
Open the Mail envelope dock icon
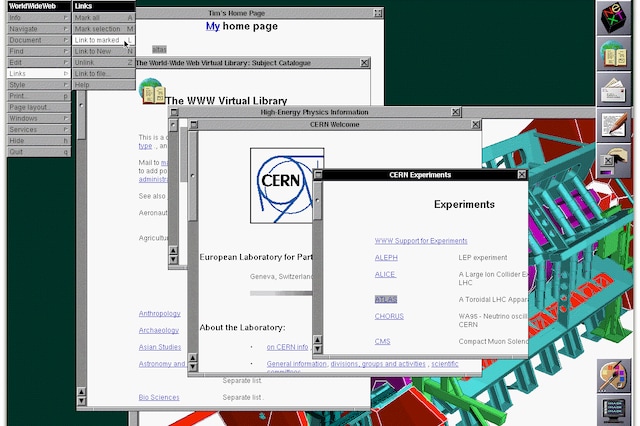(614, 90)
